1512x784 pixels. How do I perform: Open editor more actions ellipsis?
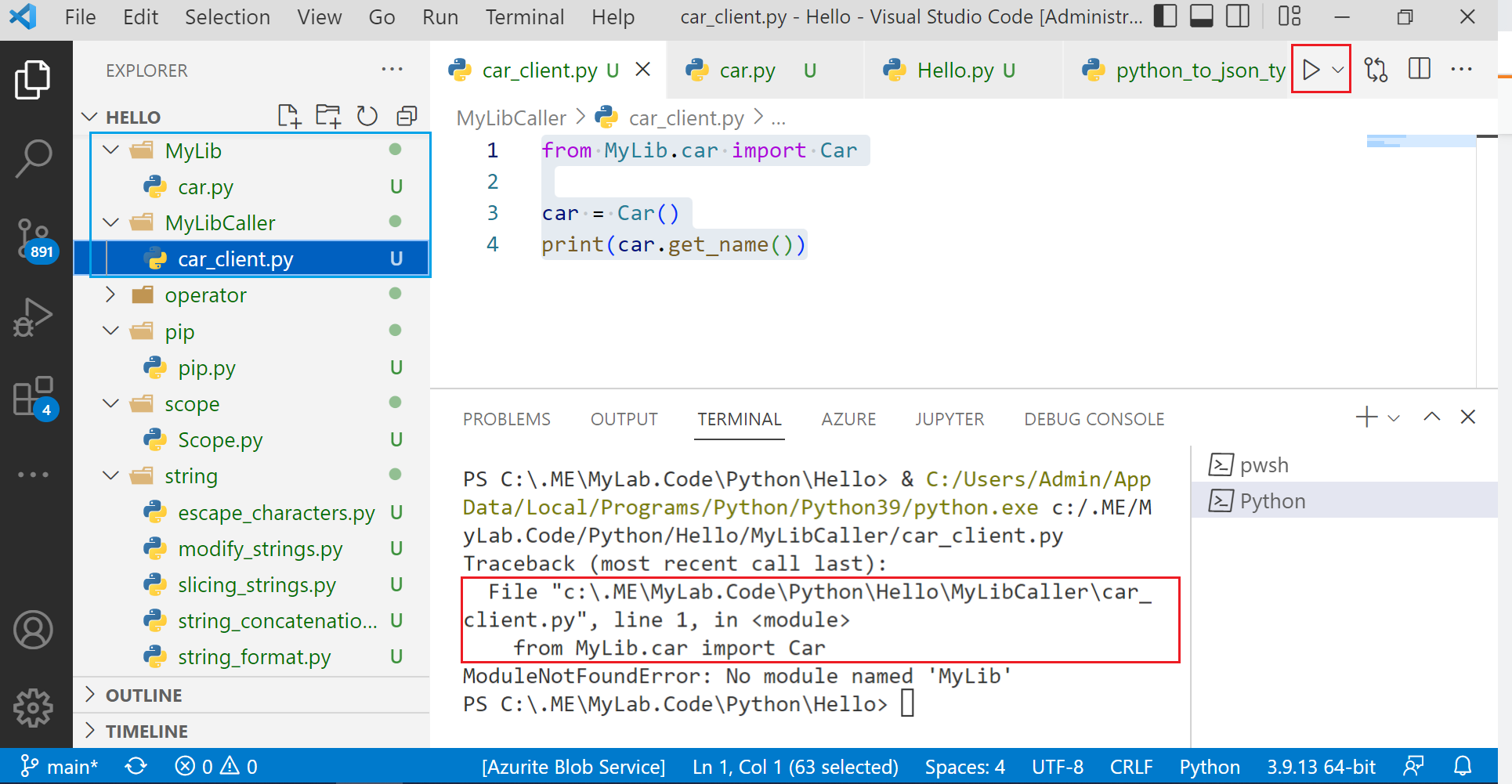point(1461,70)
